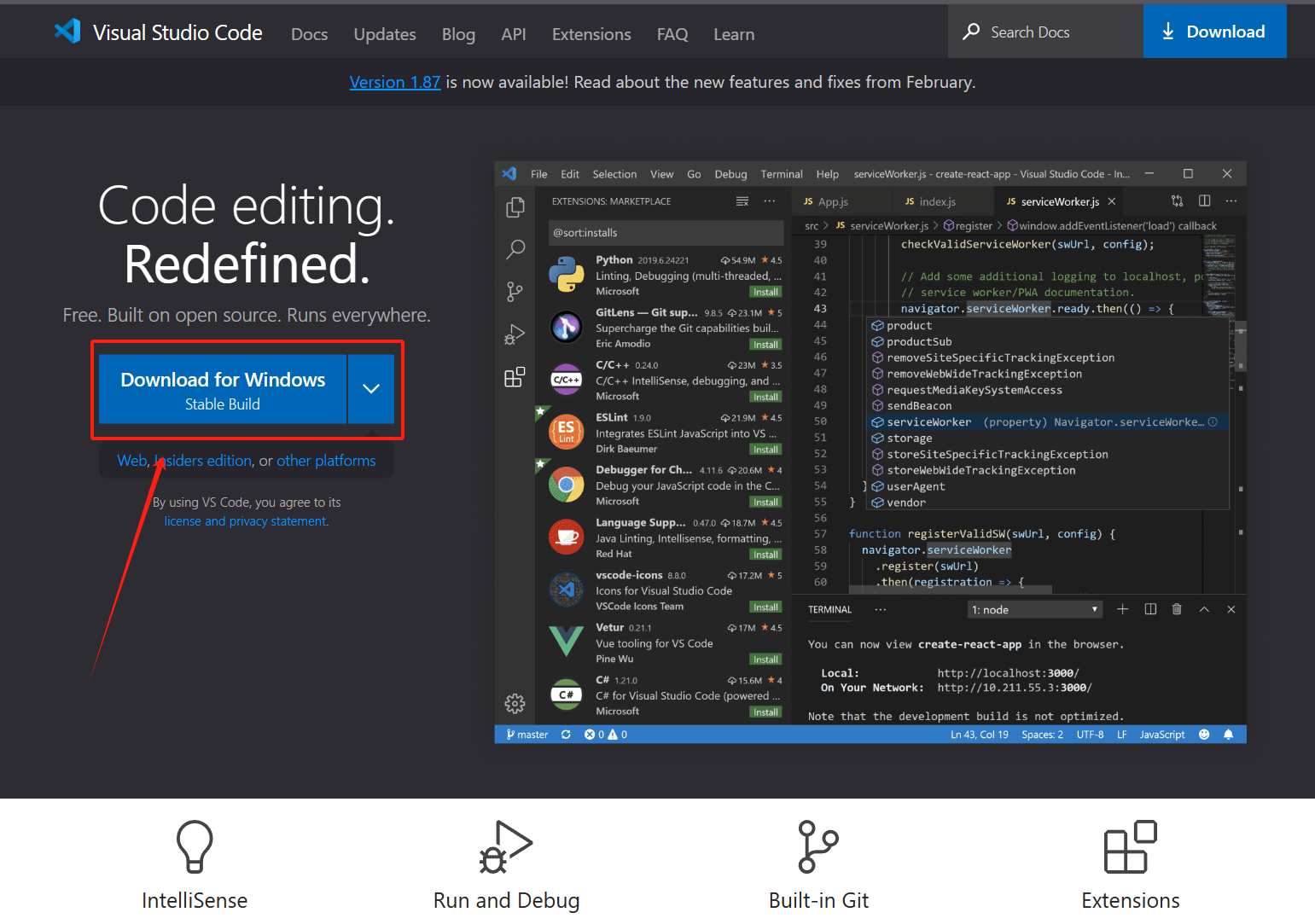Click 'Spaces: 2' in status bar
This screenshot has height=924, width=1315.
[x=1042, y=735]
